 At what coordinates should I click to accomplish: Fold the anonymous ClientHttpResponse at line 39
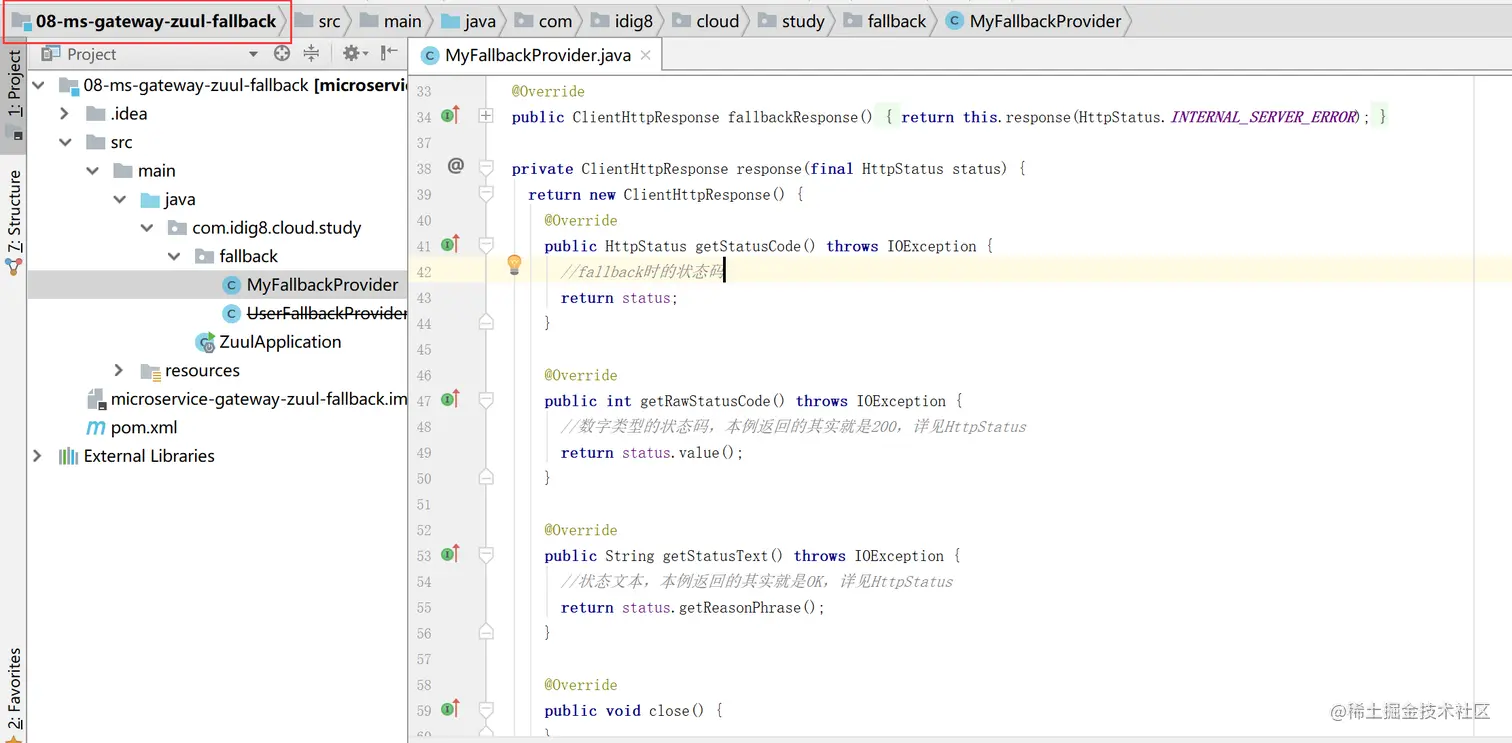(486, 193)
